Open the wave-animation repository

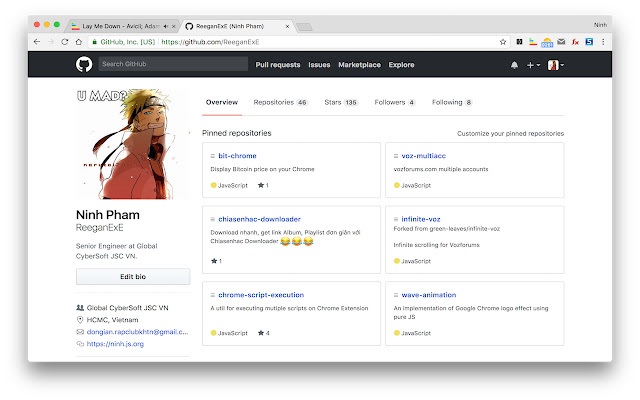pos(429,295)
